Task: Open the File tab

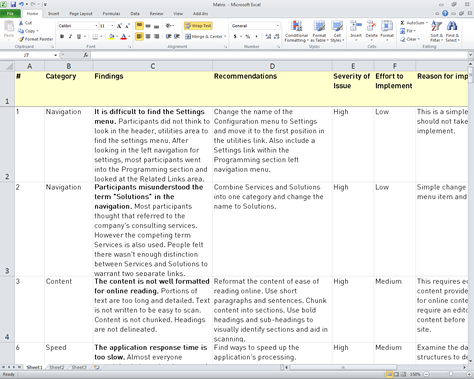Action: pos(10,14)
